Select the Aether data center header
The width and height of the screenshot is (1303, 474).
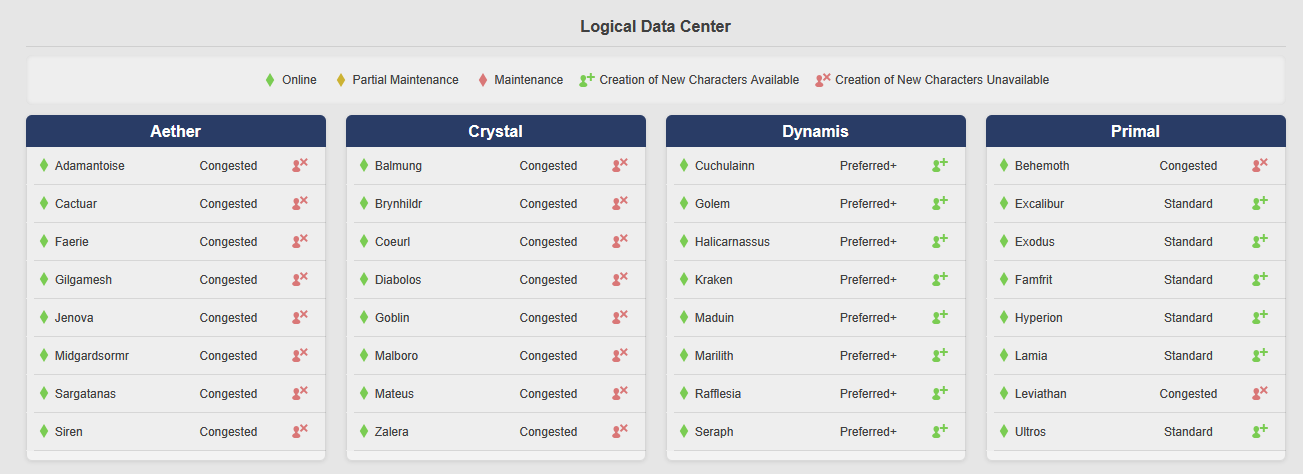[176, 132]
